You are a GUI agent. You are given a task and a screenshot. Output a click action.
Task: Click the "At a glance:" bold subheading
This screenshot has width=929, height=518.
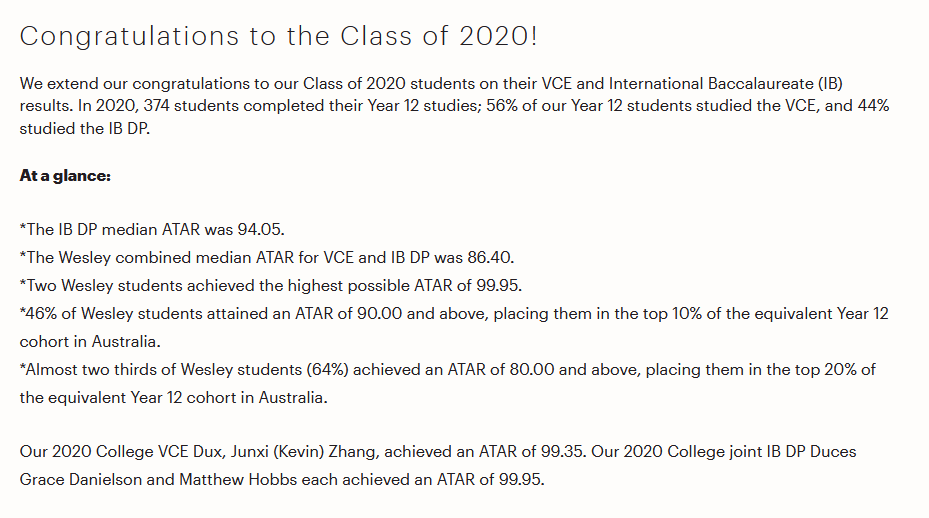(65, 175)
